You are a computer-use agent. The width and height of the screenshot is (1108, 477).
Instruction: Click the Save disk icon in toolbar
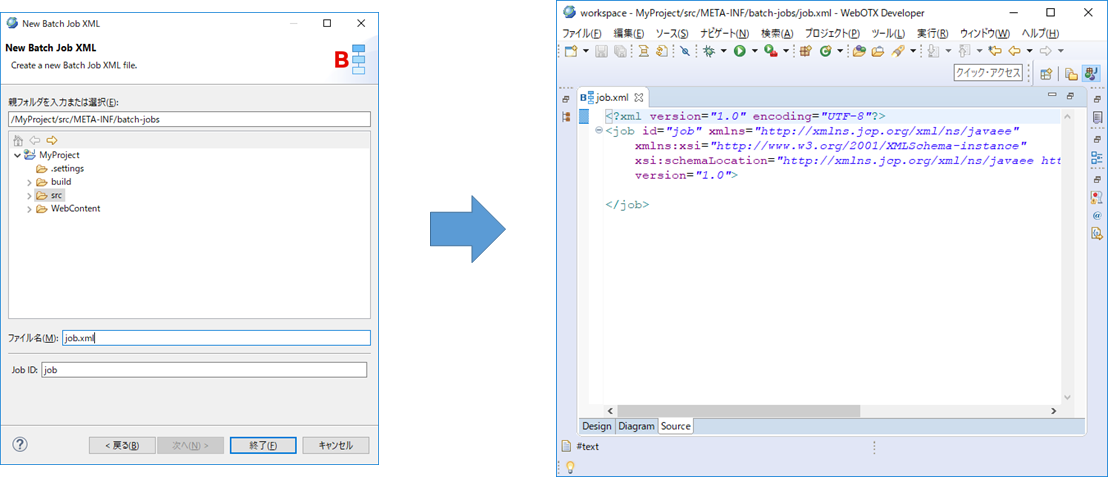pyautogui.click(x=601, y=51)
